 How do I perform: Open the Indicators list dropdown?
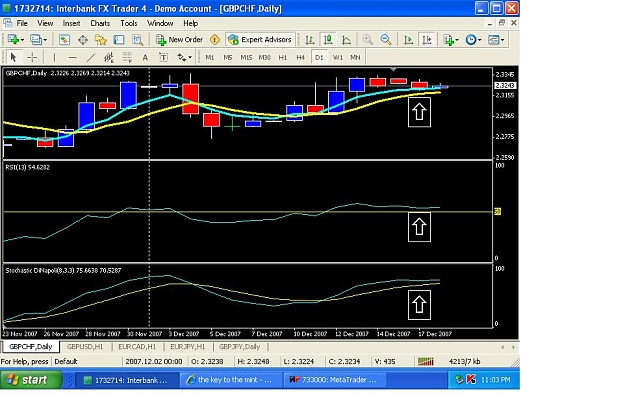pyautogui.click(x=451, y=39)
